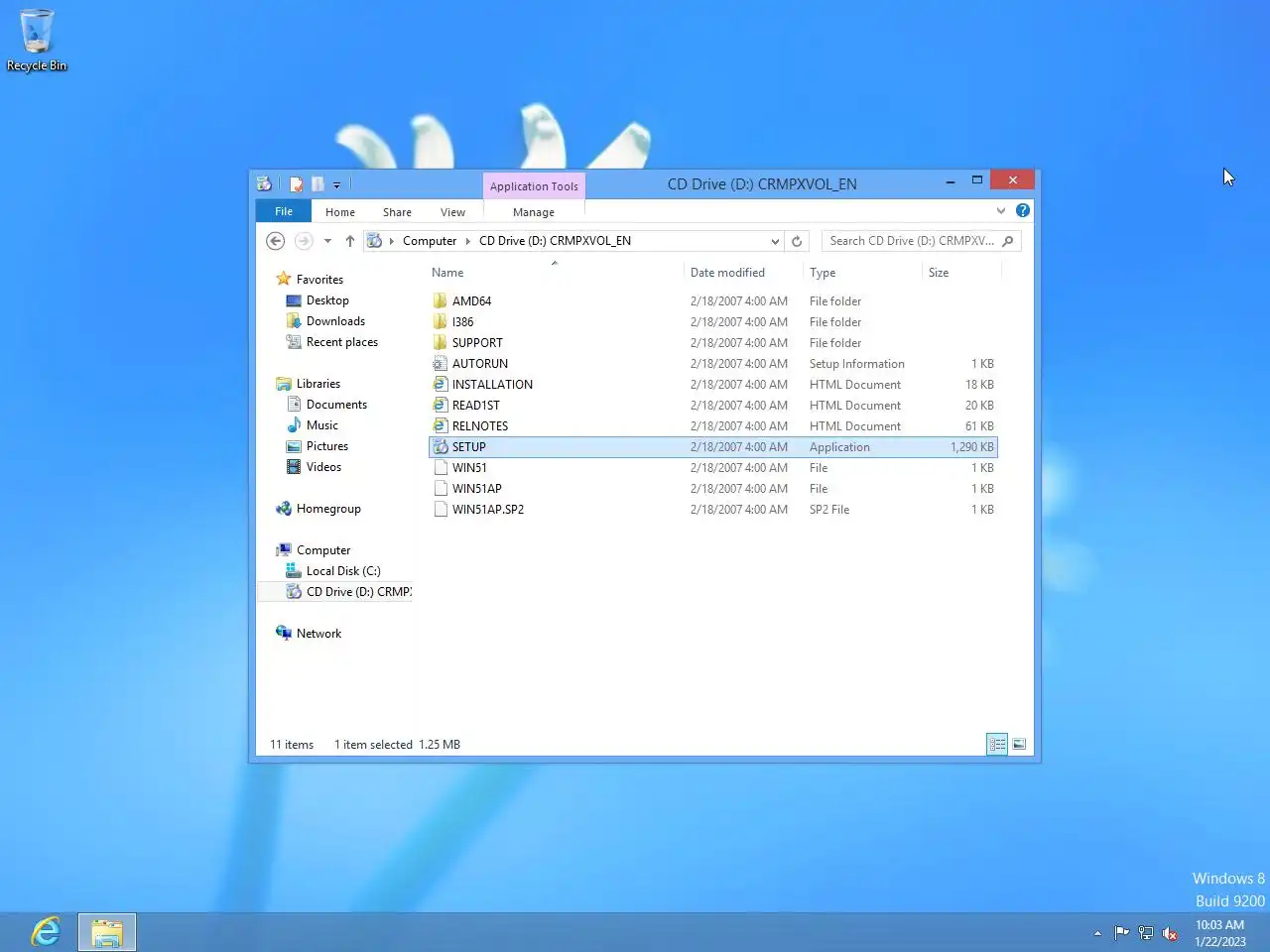Expand the ribbon using the chevron
Image resolution: width=1270 pixels, height=952 pixels.
pyautogui.click(x=1001, y=210)
